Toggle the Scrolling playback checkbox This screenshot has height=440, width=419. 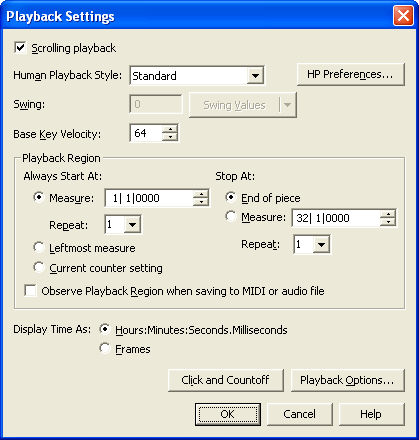pyautogui.click(x=20, y=48)
